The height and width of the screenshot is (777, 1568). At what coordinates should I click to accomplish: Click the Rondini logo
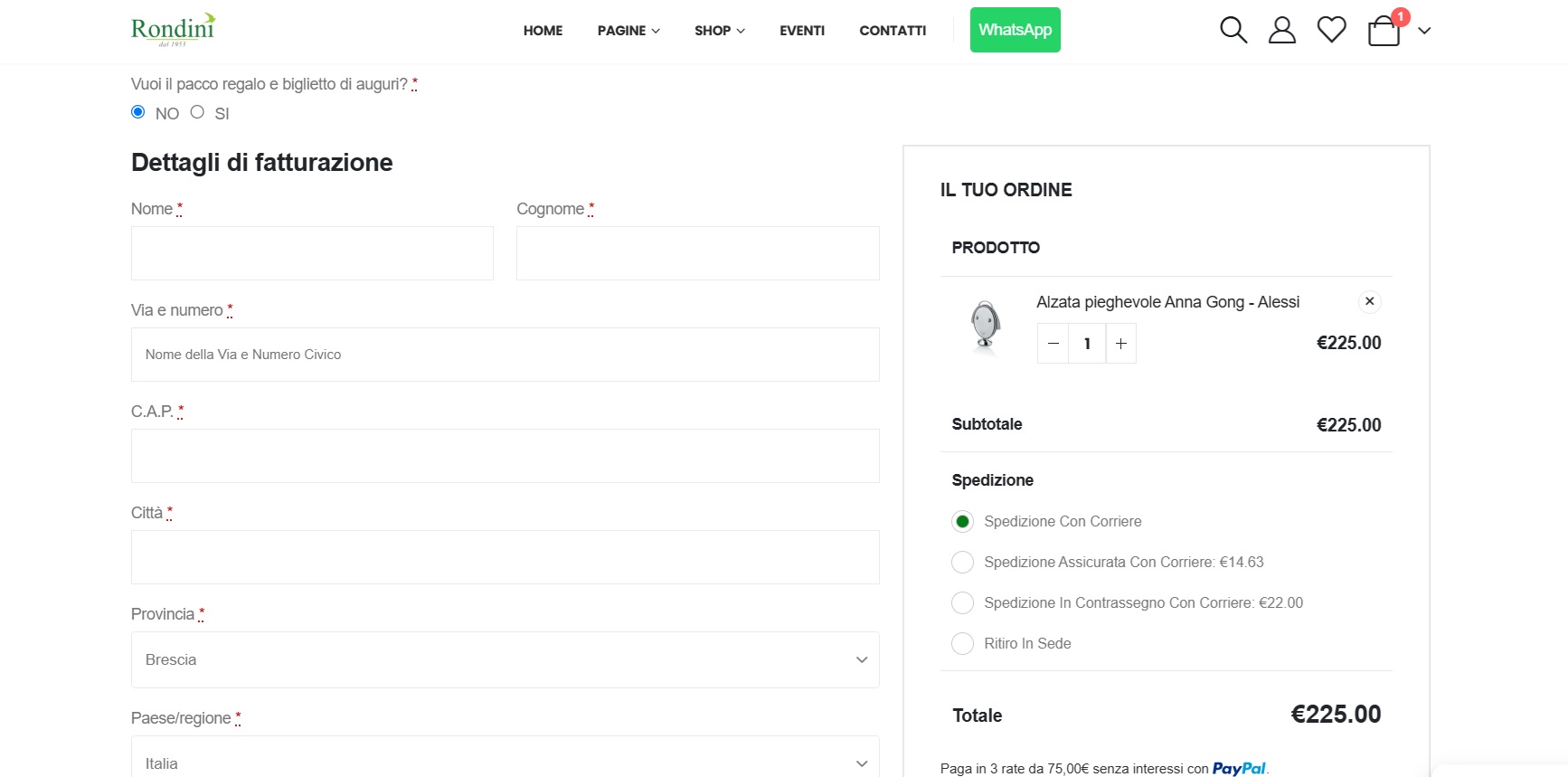pos(174,30)
